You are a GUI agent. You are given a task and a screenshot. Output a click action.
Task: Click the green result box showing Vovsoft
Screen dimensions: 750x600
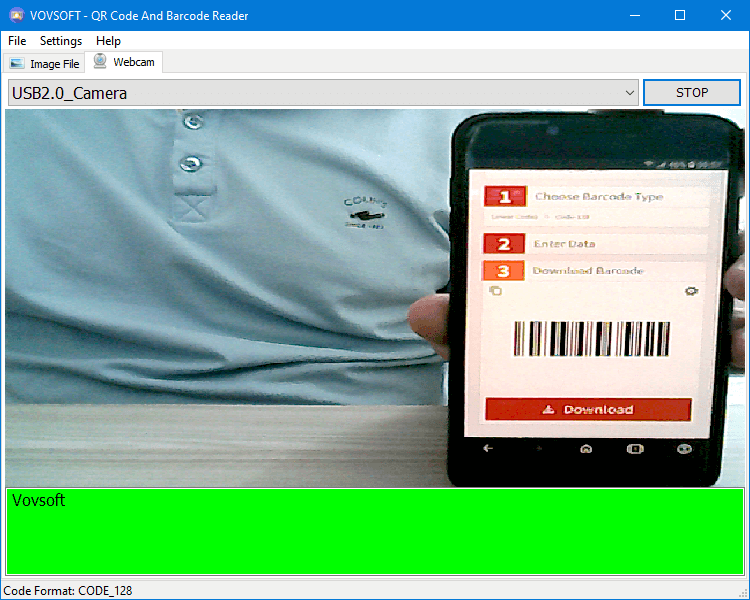click(x=375, y=531)
